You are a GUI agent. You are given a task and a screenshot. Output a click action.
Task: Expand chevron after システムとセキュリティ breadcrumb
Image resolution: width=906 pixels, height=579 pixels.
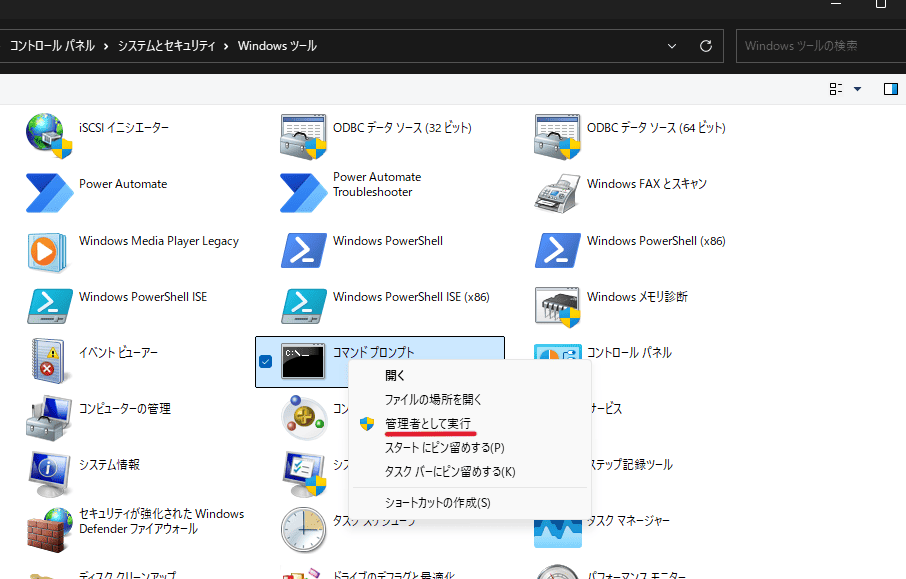coord(226,46)
